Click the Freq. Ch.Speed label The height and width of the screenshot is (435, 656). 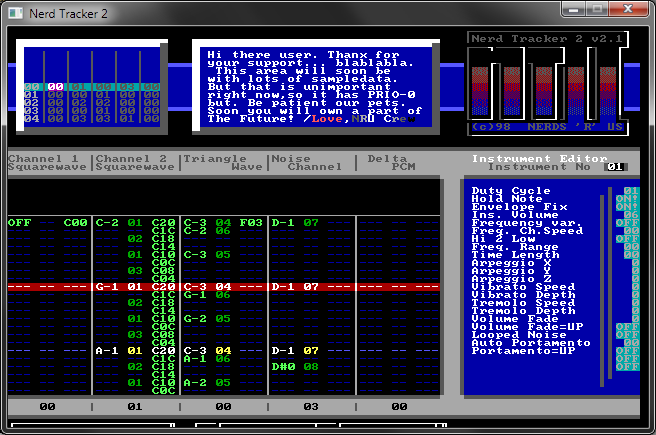[527, 231]
